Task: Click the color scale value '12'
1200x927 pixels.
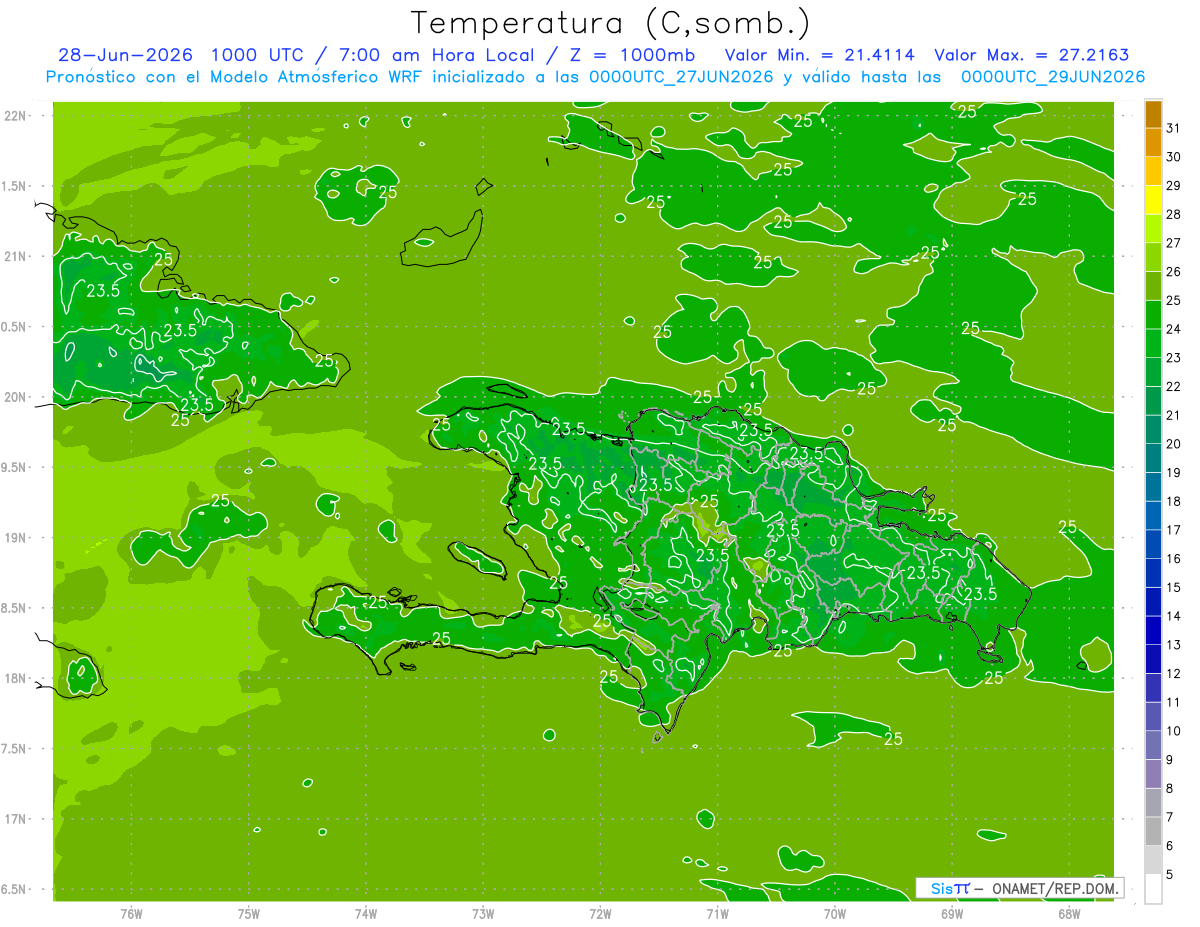Action: [x=1174, y=674]
